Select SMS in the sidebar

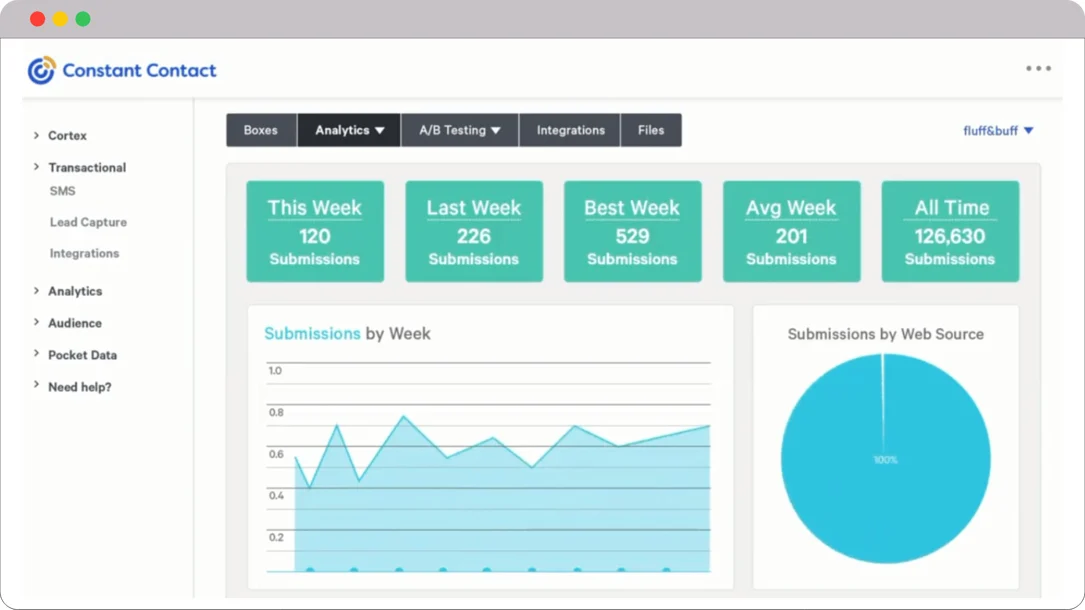(x=62, y=191)
